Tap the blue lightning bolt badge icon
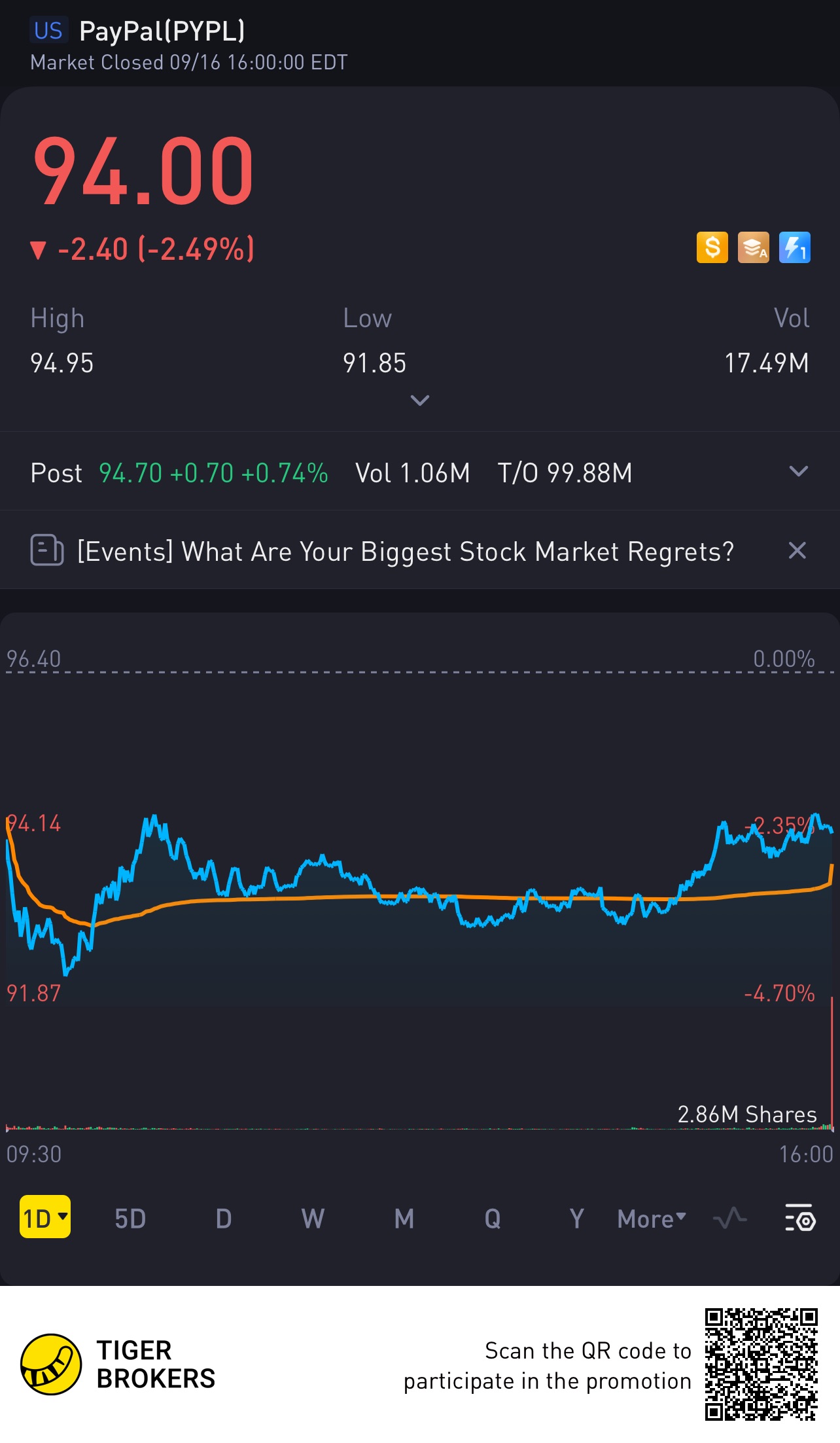This screenshot has width=840, height=1443. point(794,248)
